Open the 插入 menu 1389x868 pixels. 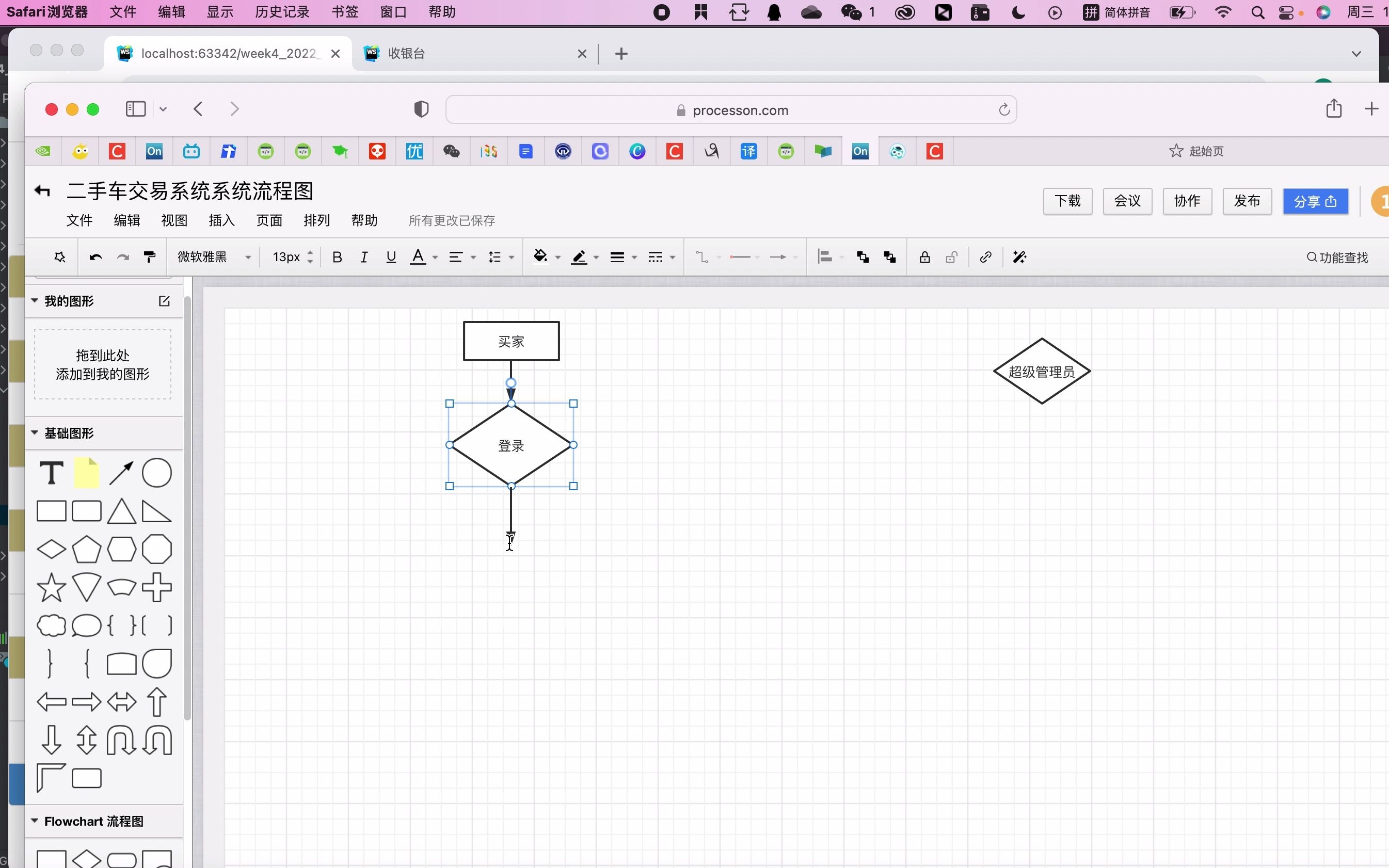[221, 220]
